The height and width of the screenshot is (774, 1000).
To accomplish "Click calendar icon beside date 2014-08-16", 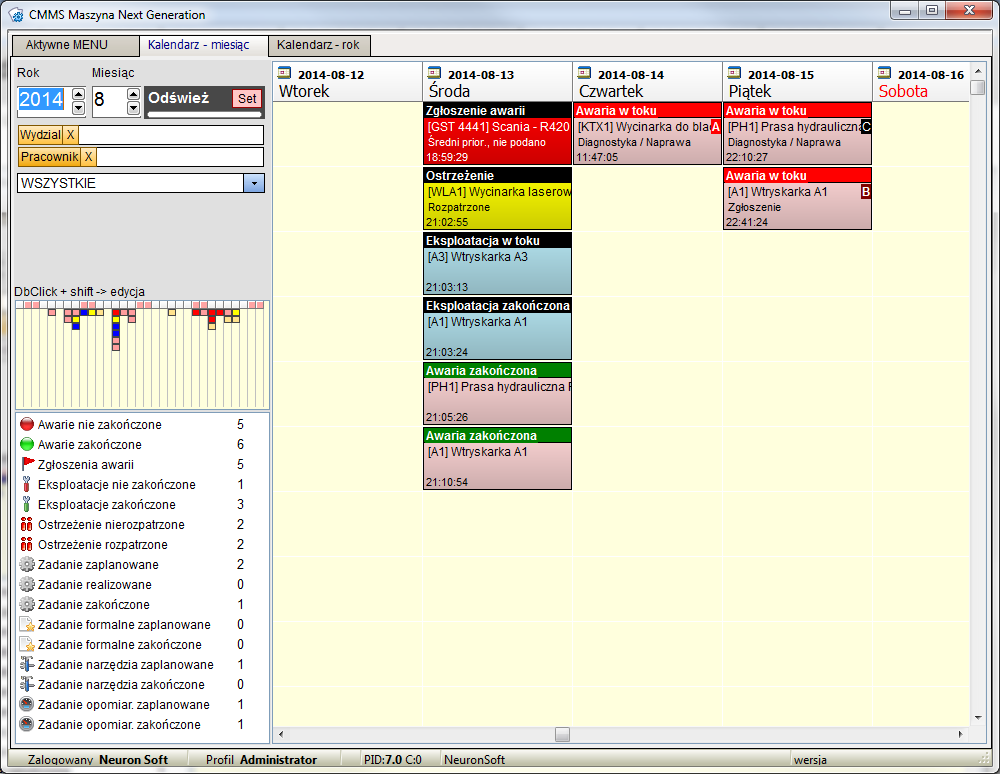I will coord(884,73).
